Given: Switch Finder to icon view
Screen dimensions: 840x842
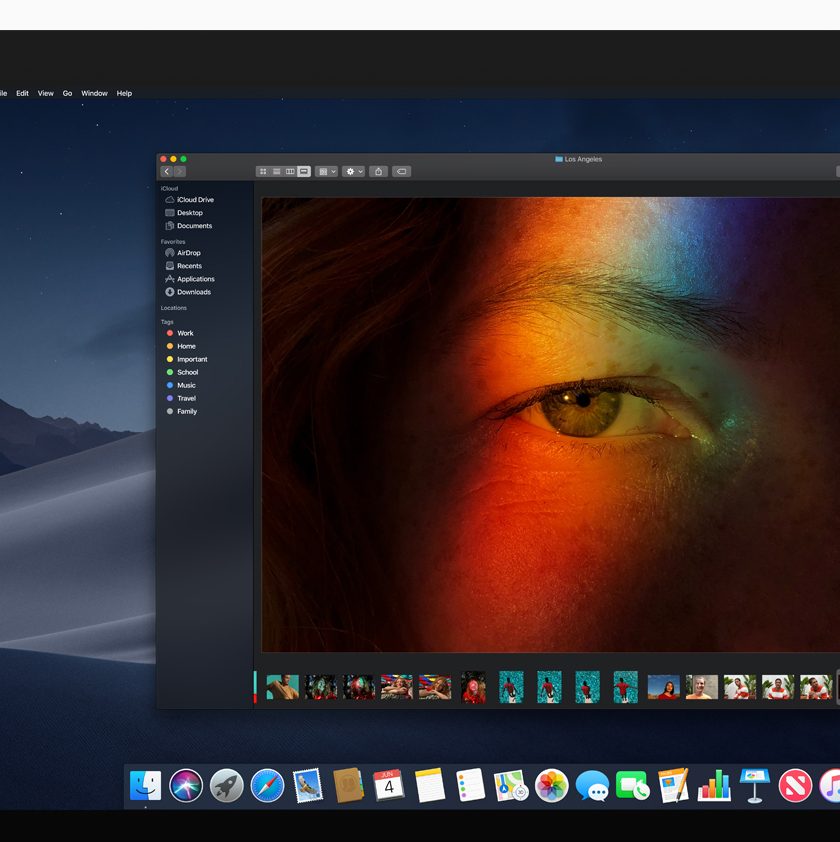Looking at the screenshot, I should coord(263,172).
